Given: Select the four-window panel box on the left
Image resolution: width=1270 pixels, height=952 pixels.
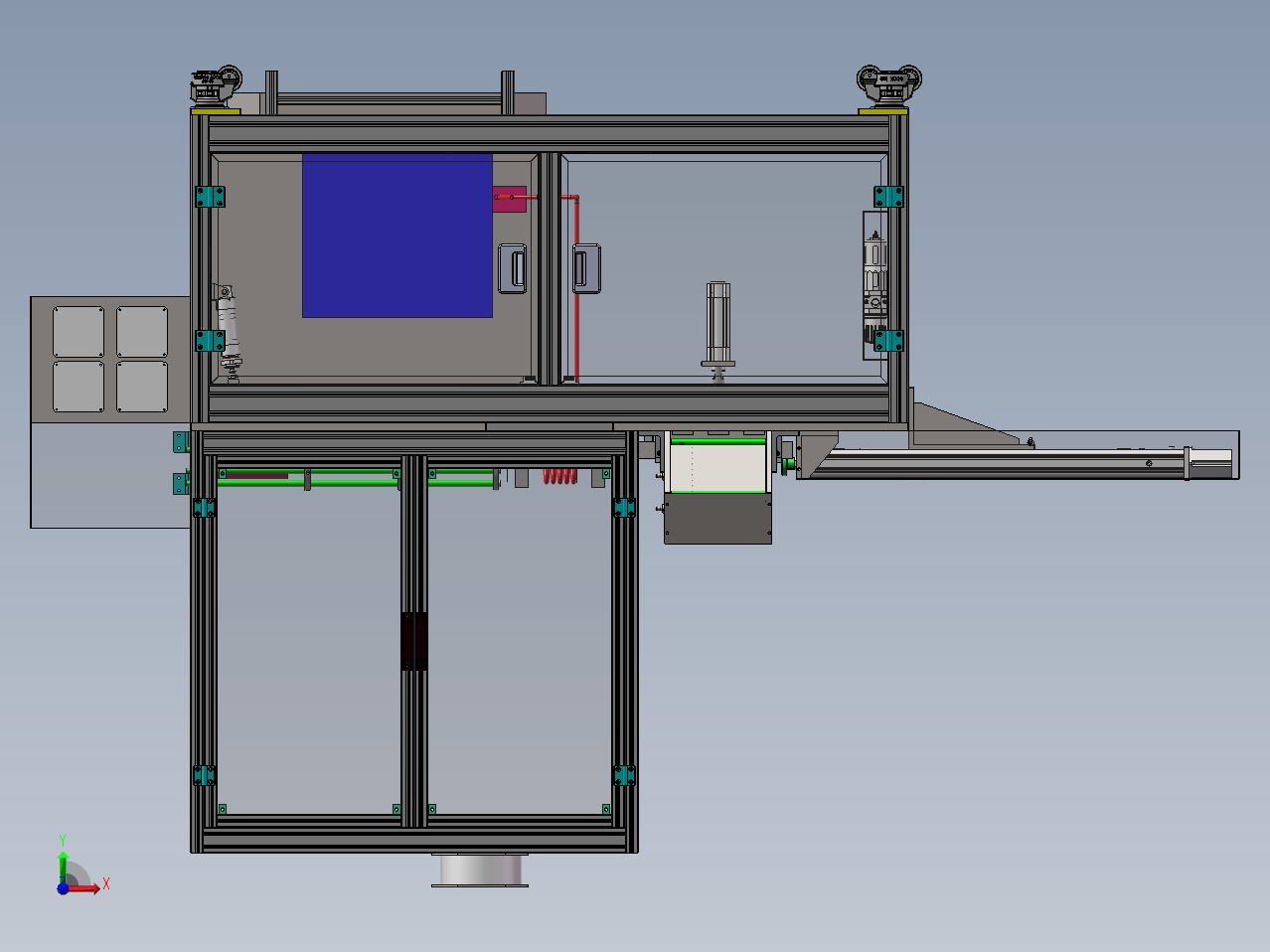Looking at the screenshot, I should coord(110,359).
